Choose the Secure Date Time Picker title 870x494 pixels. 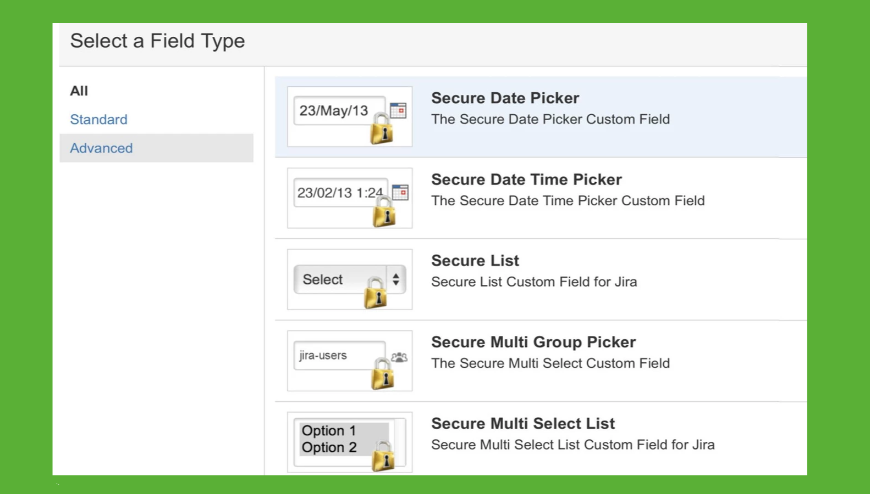pos(526,180)
